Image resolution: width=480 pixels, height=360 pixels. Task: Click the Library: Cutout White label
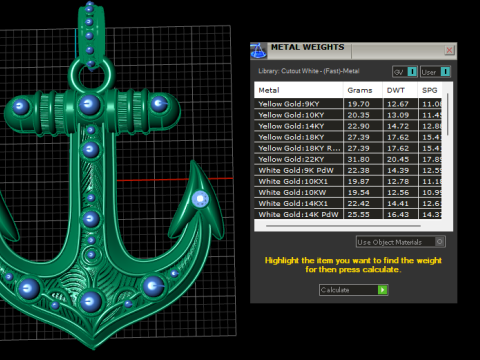pos(308,71)
